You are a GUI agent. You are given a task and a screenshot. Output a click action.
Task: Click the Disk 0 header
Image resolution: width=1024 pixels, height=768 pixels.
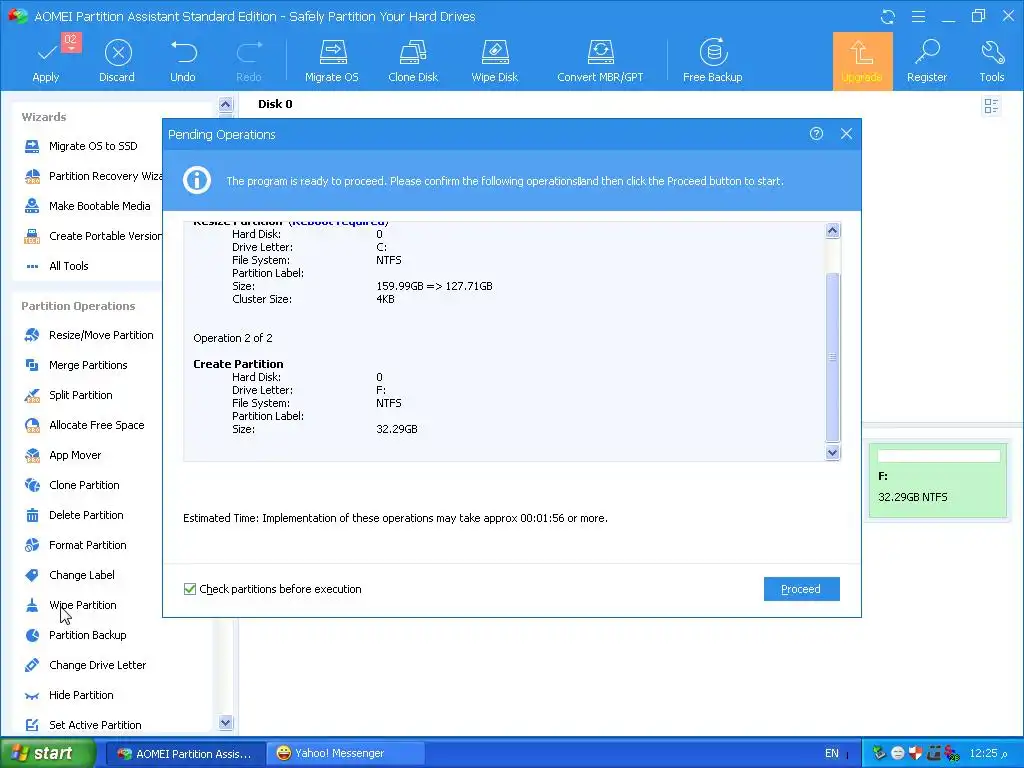click(x=275, y=104)
